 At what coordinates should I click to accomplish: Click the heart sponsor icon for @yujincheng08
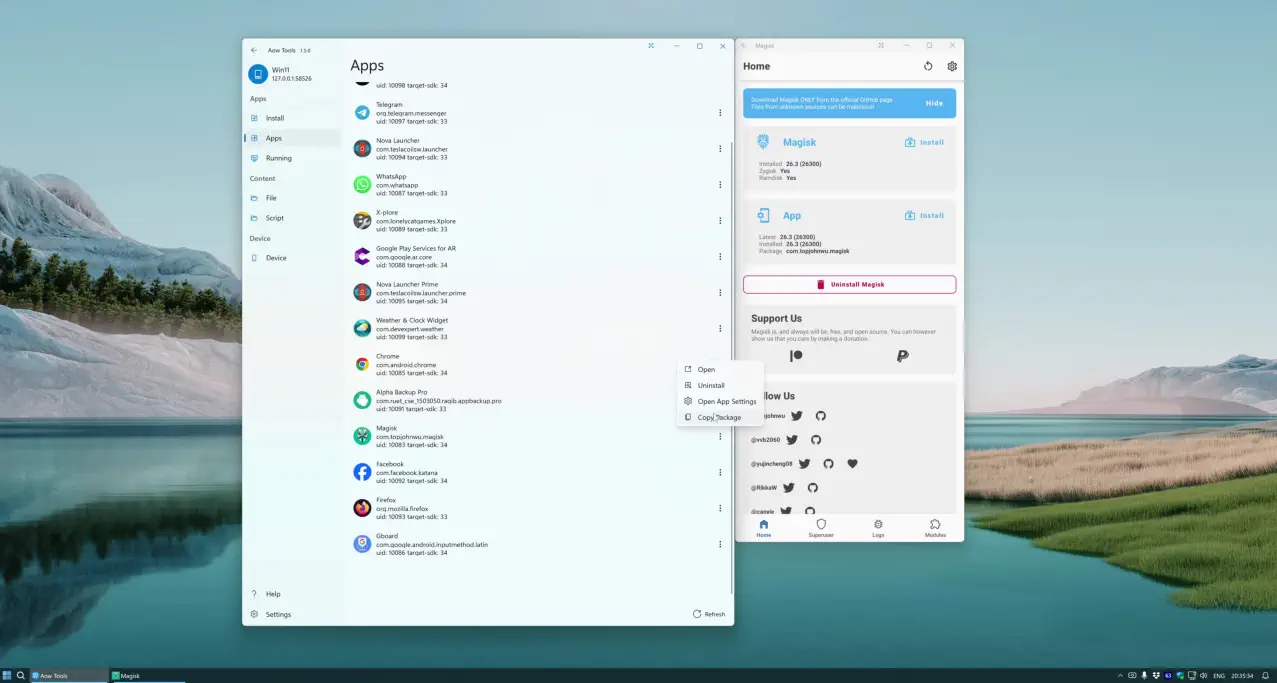pyautogui.click(x=852, y=464)
